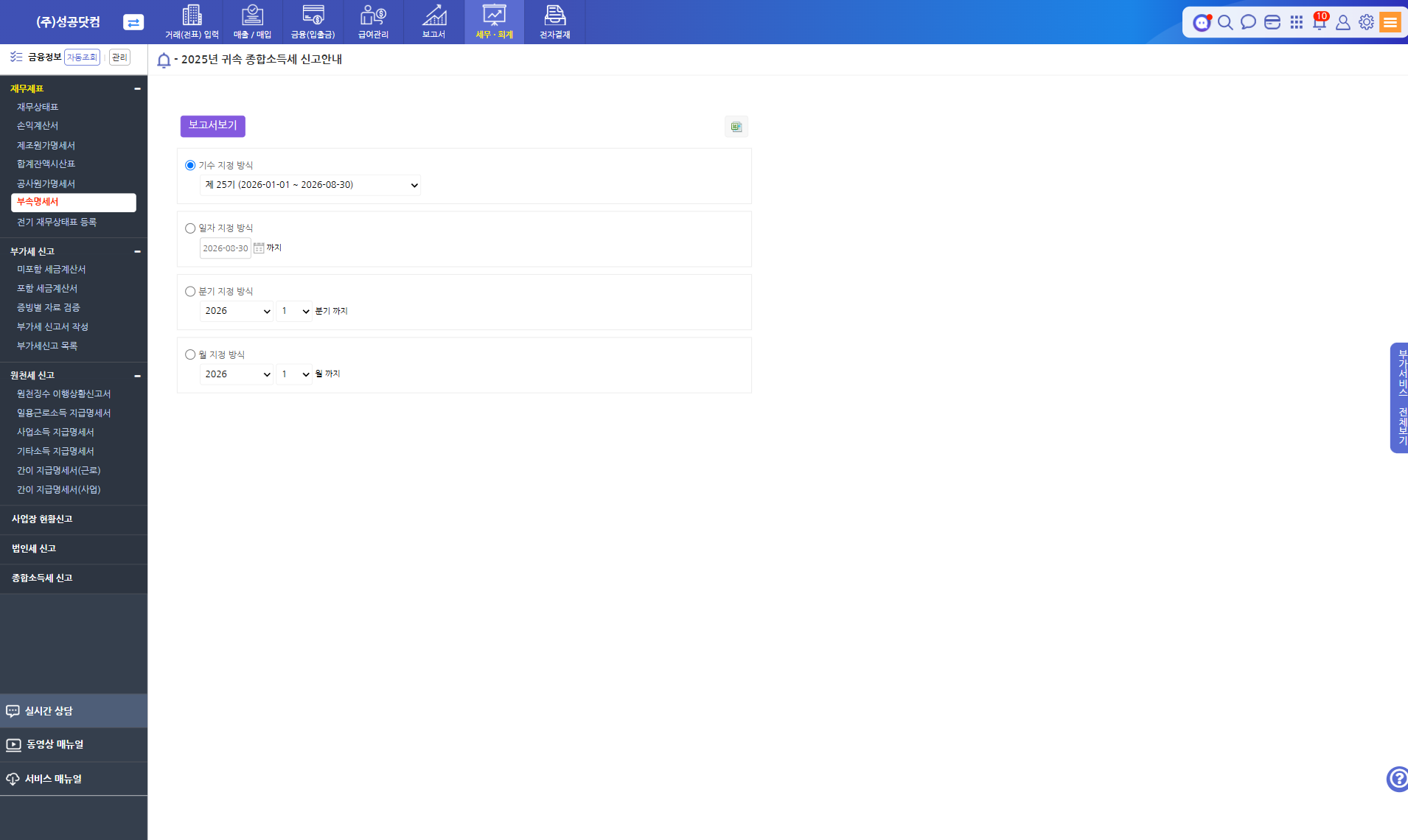
Task: Open 전자결재 top menu
Action: [554, 22]
